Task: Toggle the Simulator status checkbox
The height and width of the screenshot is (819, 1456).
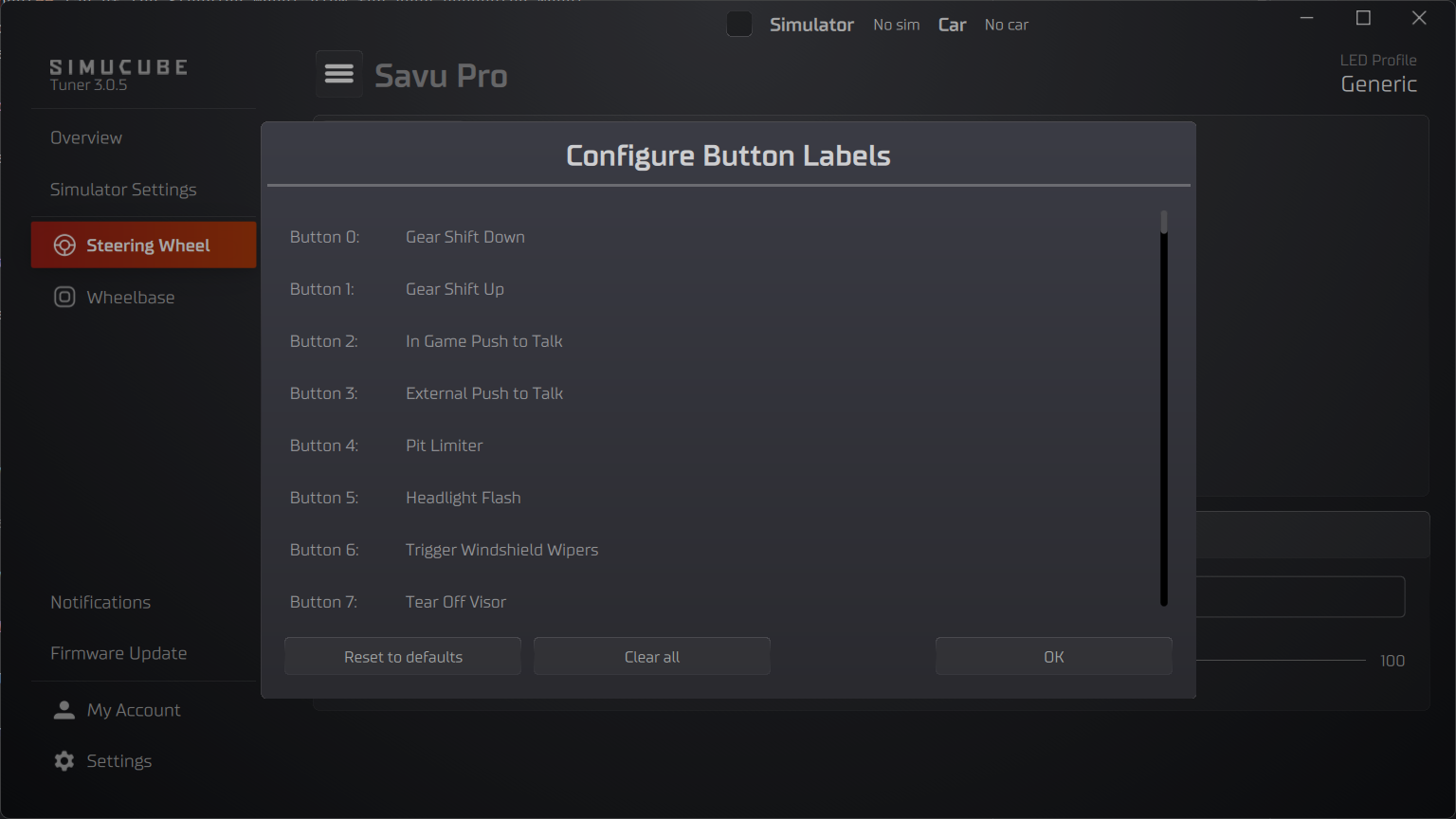Action: [738, 24]
